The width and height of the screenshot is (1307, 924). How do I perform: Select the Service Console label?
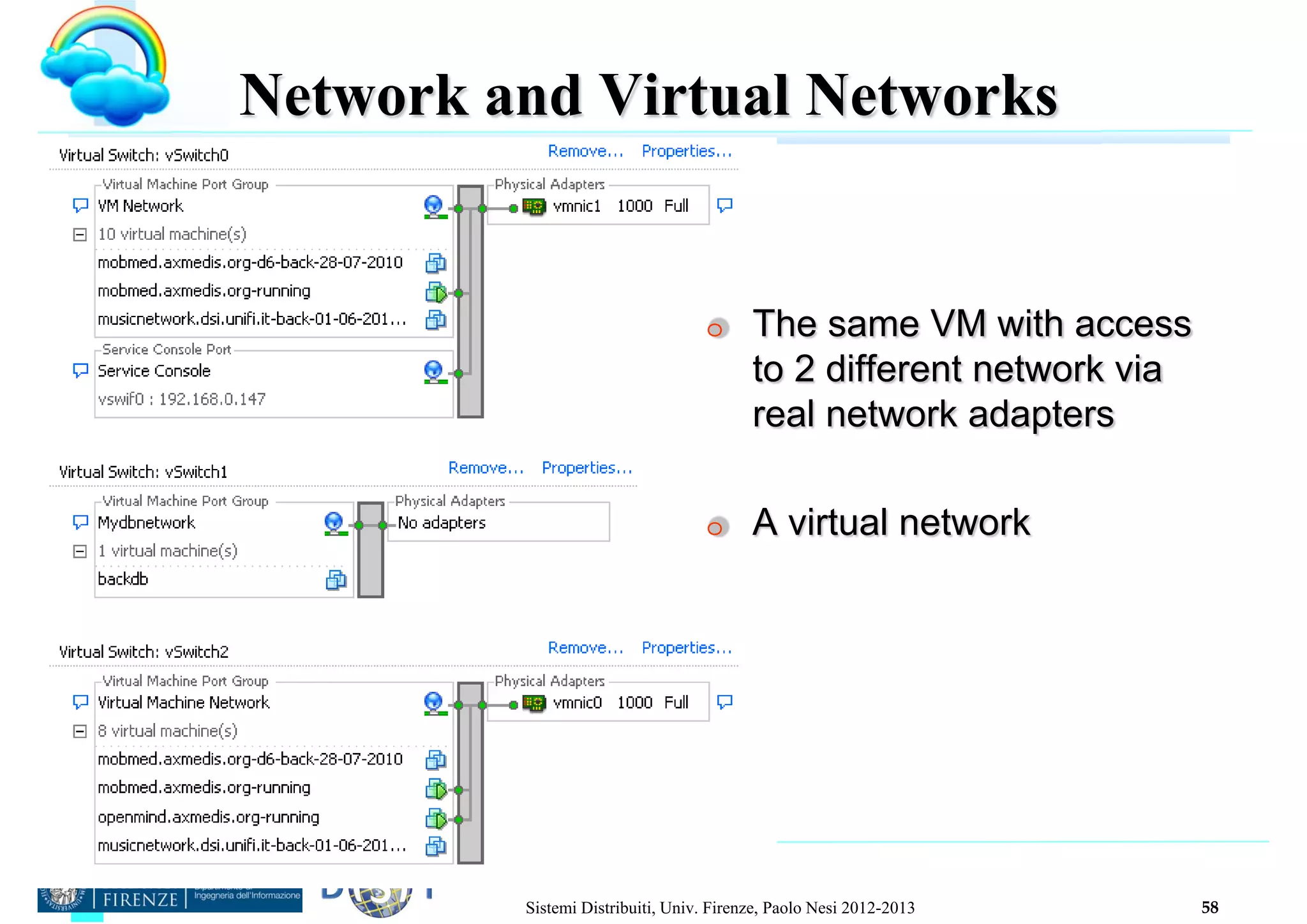coord(154,371)
